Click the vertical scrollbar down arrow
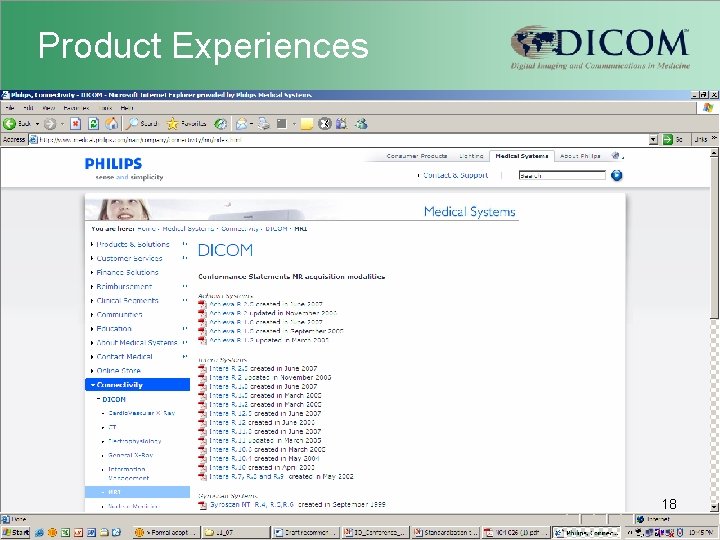Image resolution: width=720 pixels, height=540 pixels. pos(714,507)
